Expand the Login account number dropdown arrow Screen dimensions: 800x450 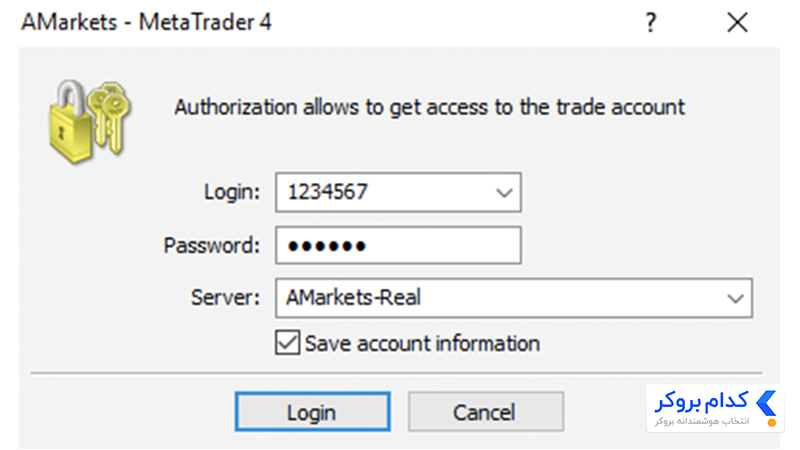[504, 192]
